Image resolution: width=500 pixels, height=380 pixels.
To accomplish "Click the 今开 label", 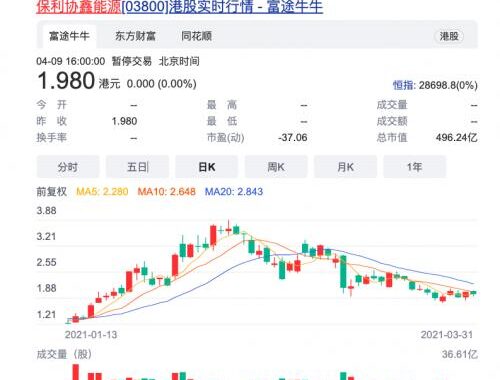I will (x=52, y=105).
